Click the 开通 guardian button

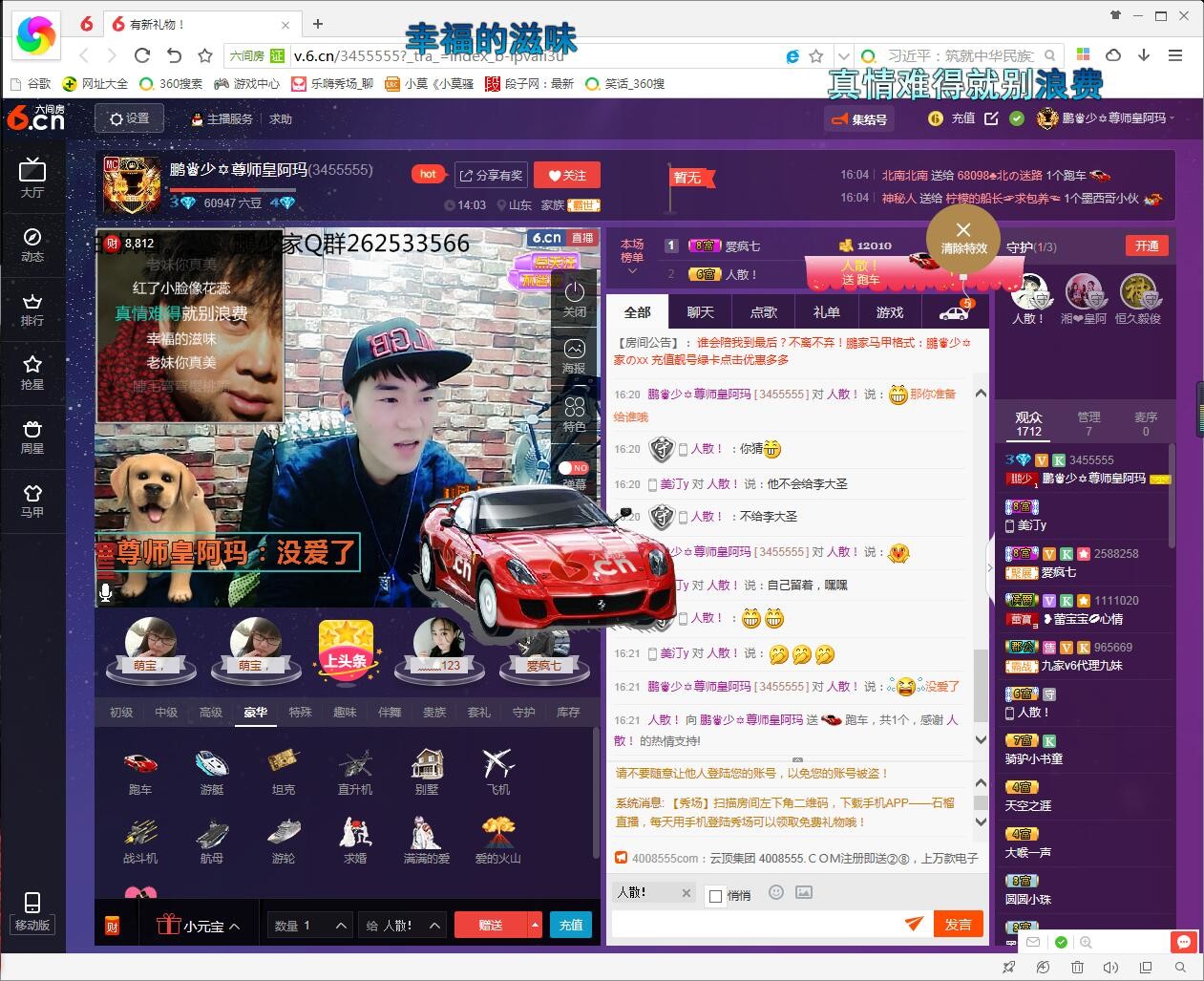coord(1148,245)
